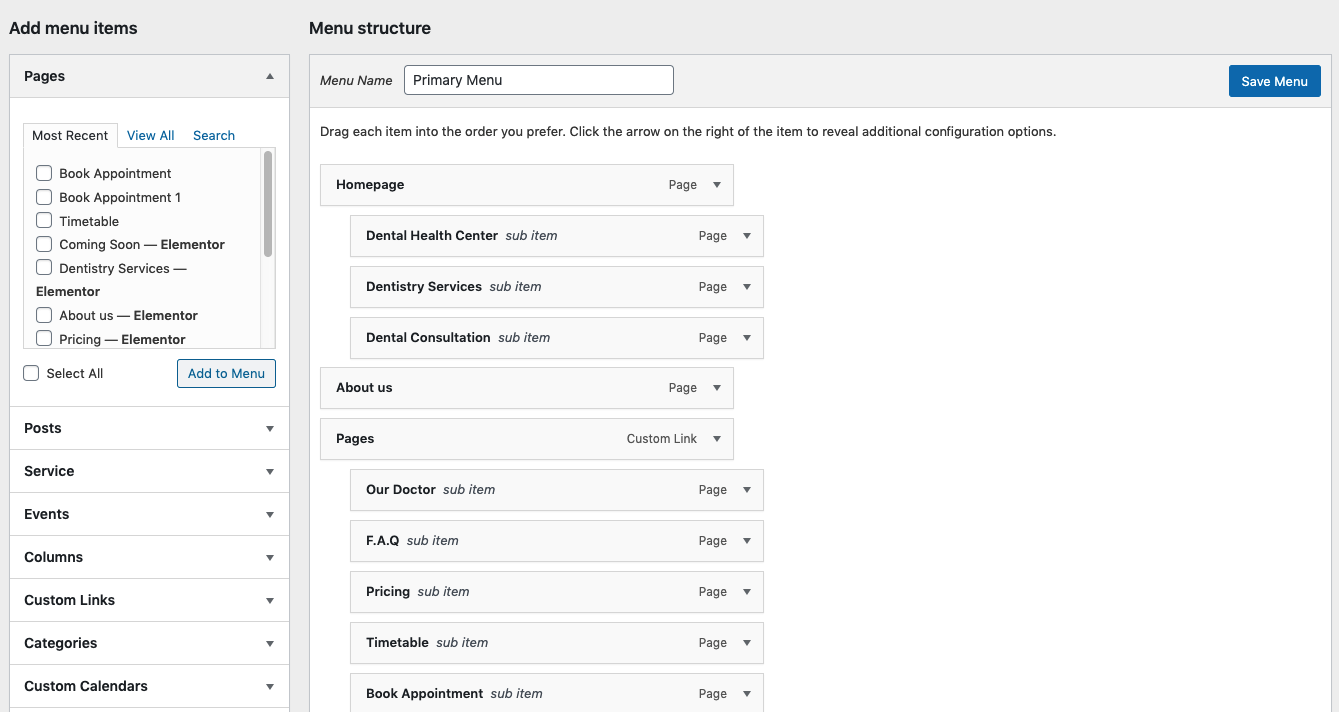Select the Homepage menu item title
The width and height of the screenshot is (1339, 712).
click(x=370, y=185)
